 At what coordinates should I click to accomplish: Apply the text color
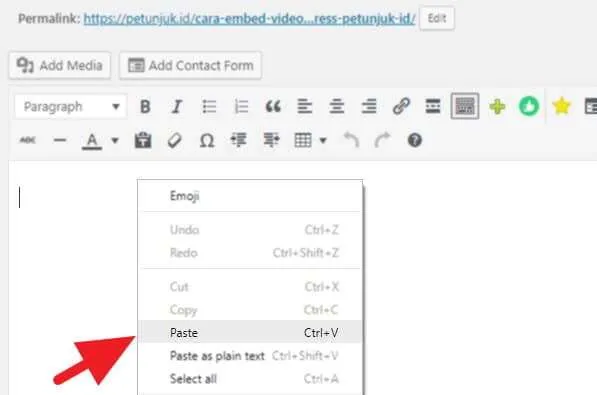92,141
